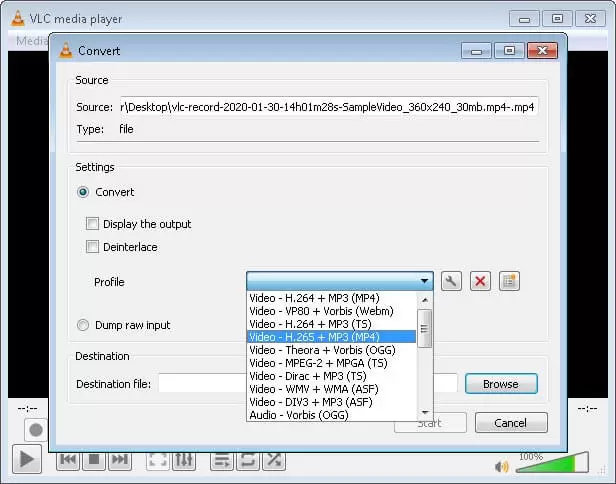Click the Cancel button
Viewport: 616px width, 484px height.
511,423
